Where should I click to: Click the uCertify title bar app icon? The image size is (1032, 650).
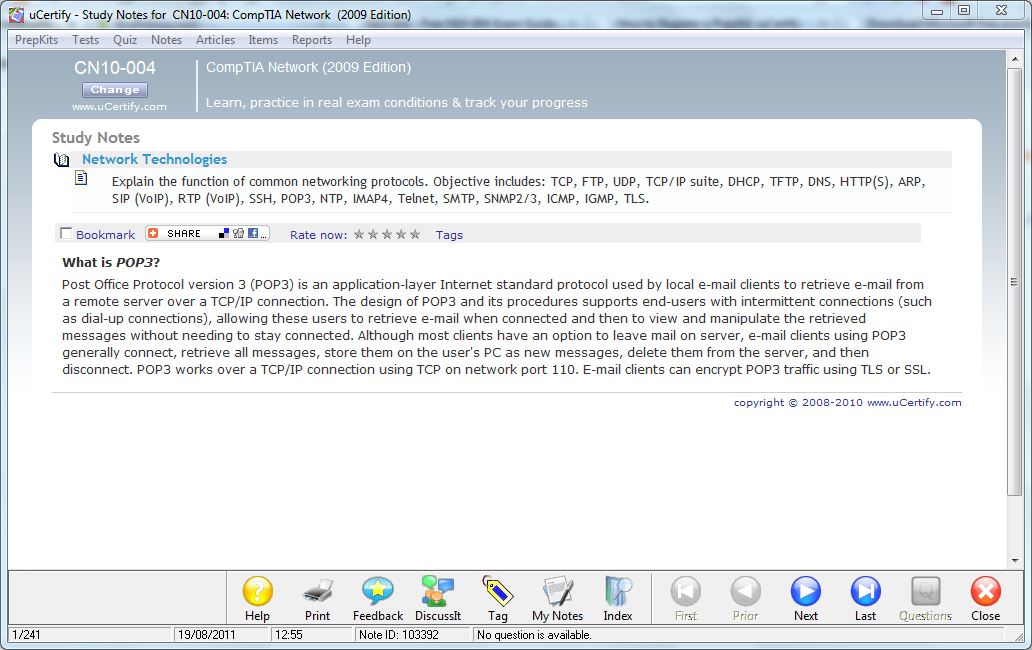(x=16, y=14)
